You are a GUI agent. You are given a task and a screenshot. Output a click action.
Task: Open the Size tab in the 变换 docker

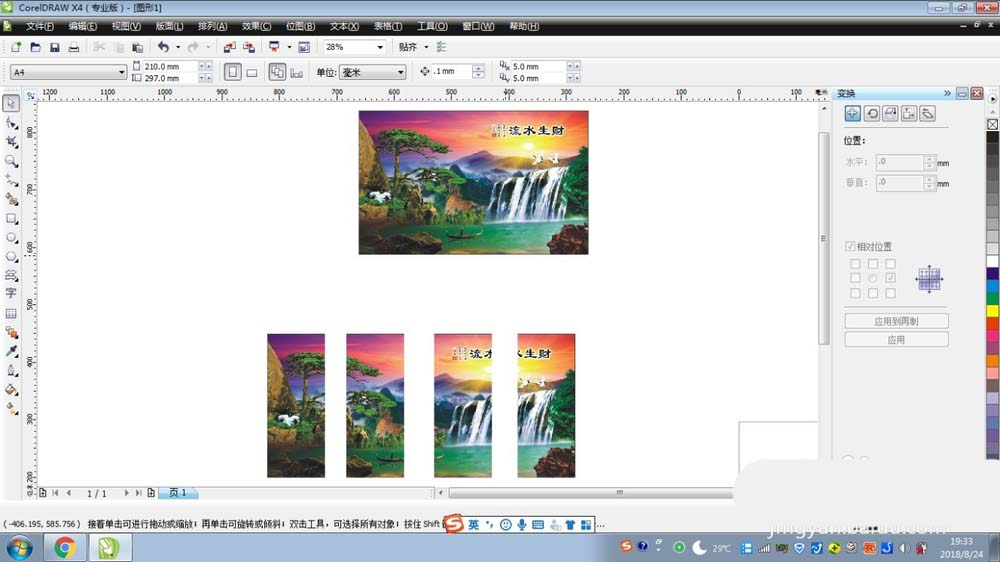(909, 114)
